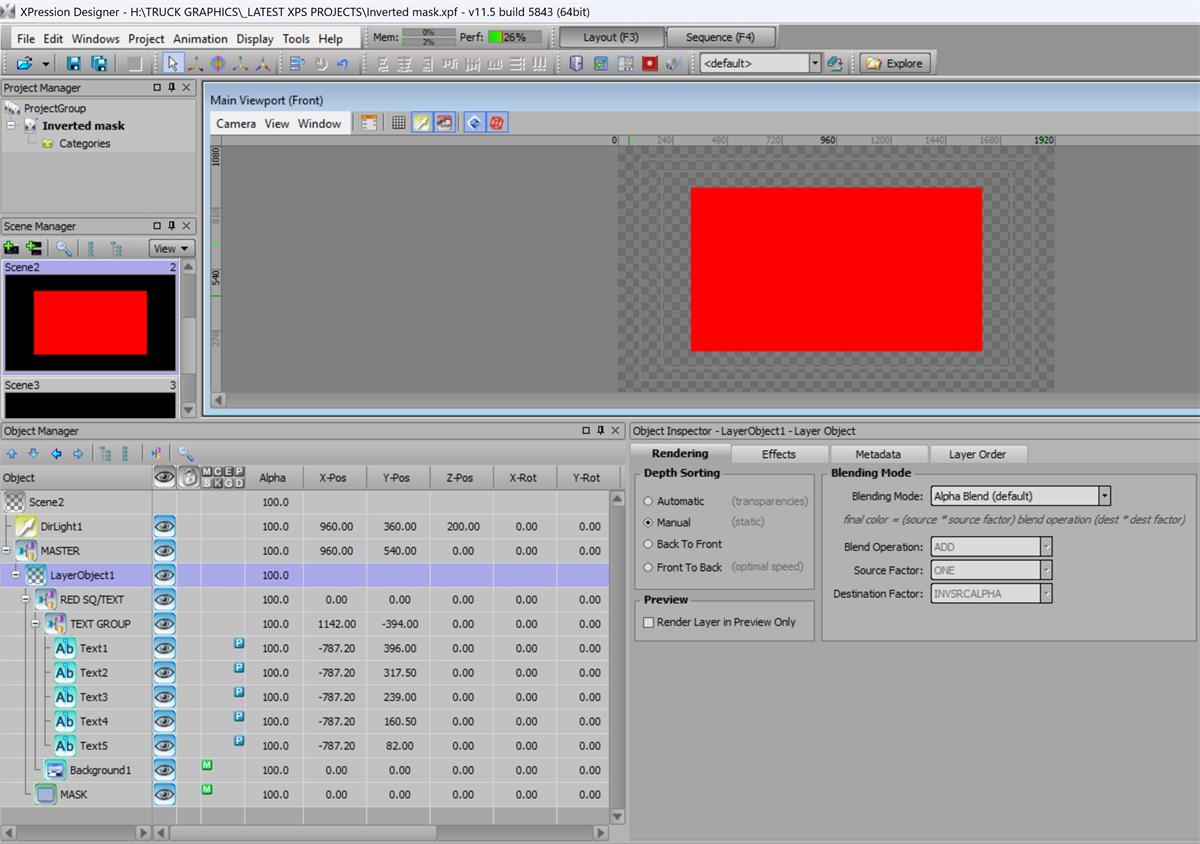The width and height of the screenshot is (1200, 844).
Task: Click the Explore button
Action: click(894, 63)
